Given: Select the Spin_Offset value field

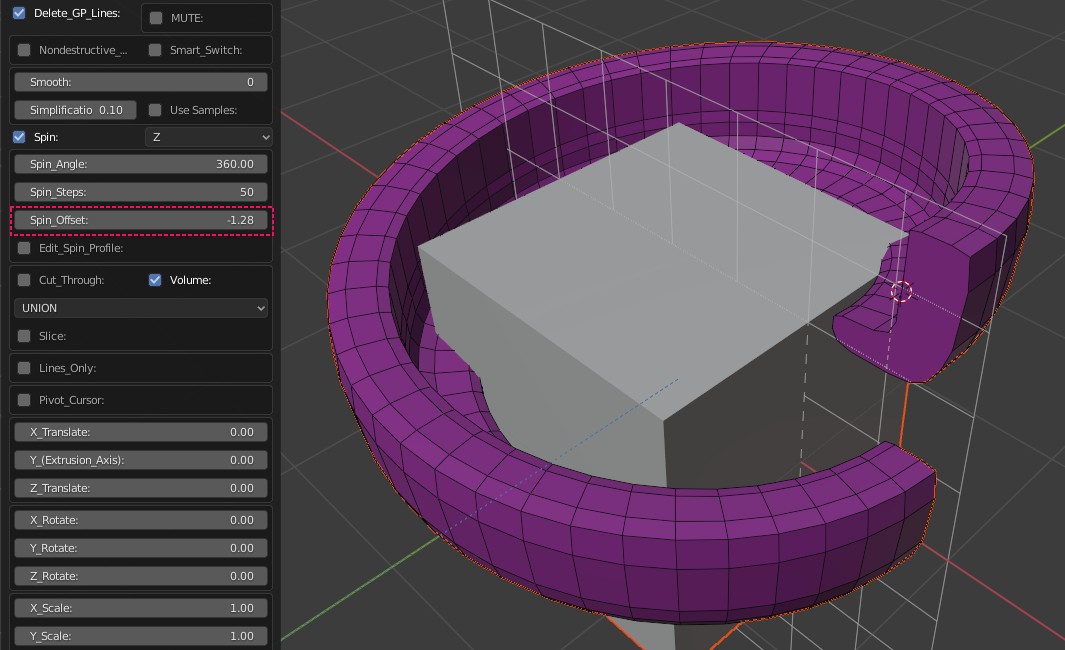Looking at the screenshot, I should (x=141, y=220).
